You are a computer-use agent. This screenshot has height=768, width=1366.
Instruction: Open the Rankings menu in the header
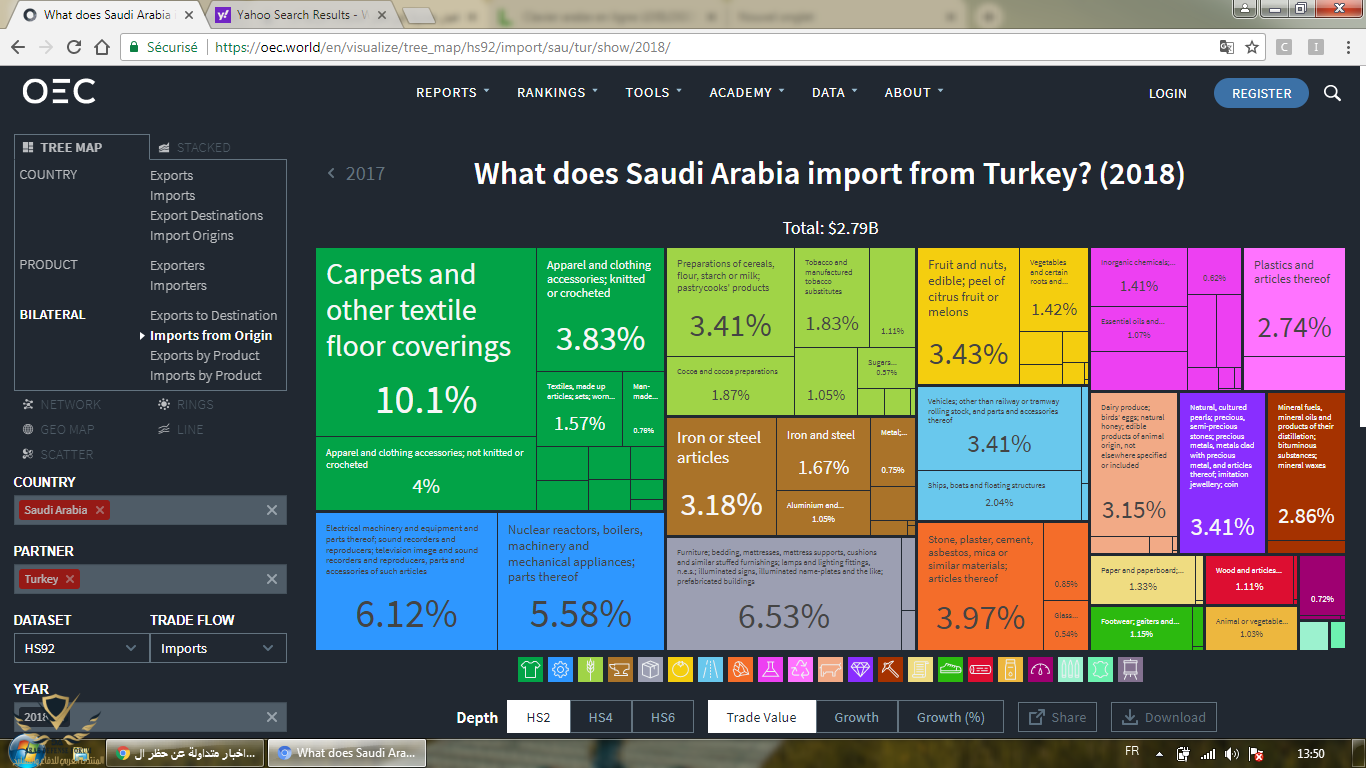(557, 92)
